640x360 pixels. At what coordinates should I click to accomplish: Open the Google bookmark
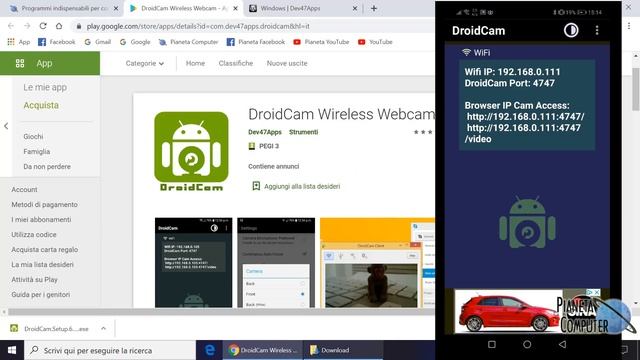click(x=135, y=42)
